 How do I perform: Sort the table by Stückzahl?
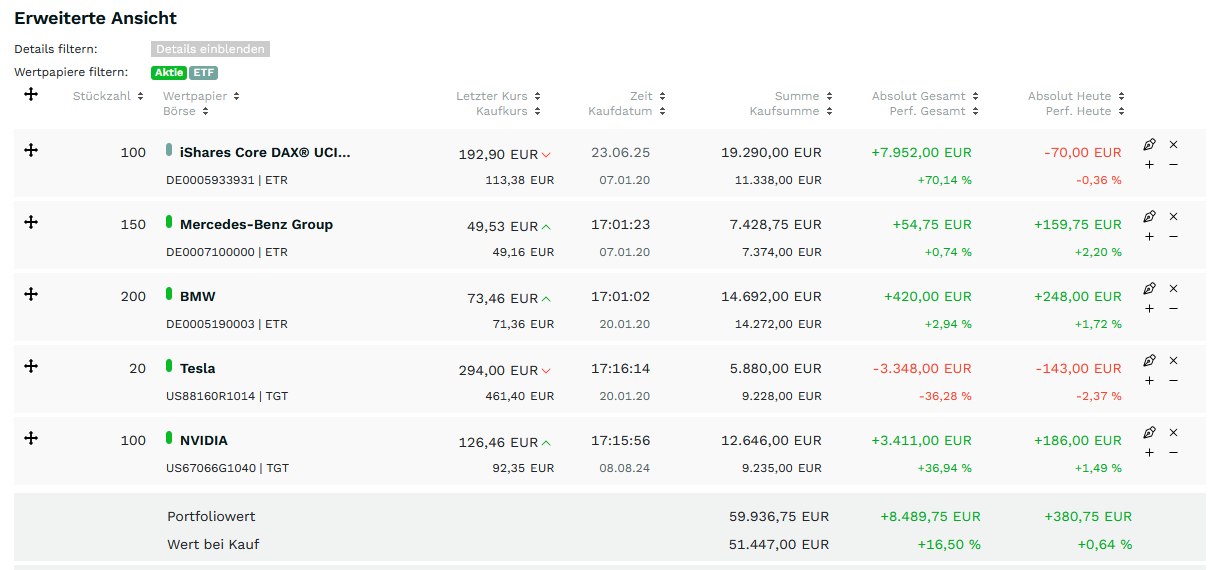108,96
